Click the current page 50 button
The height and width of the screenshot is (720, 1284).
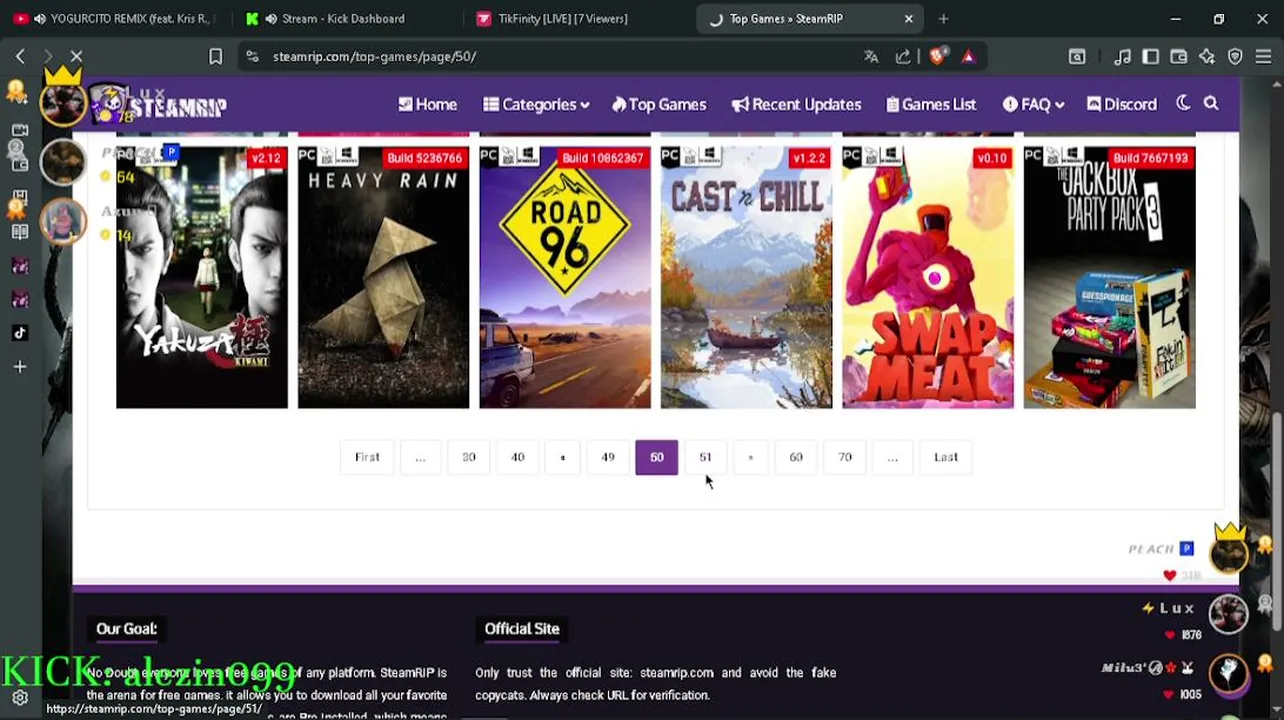click(x=656, y=457)
